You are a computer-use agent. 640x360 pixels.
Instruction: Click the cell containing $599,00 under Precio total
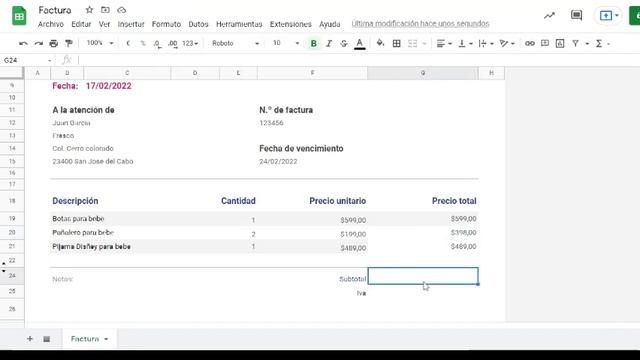coord(422,219)
